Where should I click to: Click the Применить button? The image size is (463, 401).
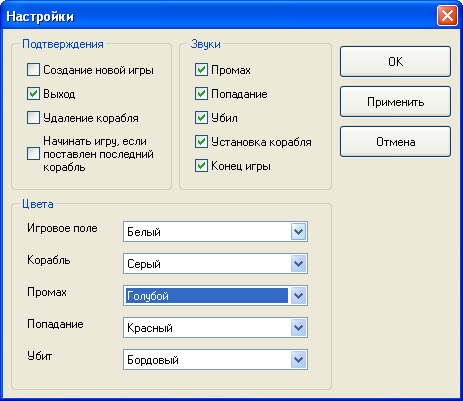(x=395, y=102)
